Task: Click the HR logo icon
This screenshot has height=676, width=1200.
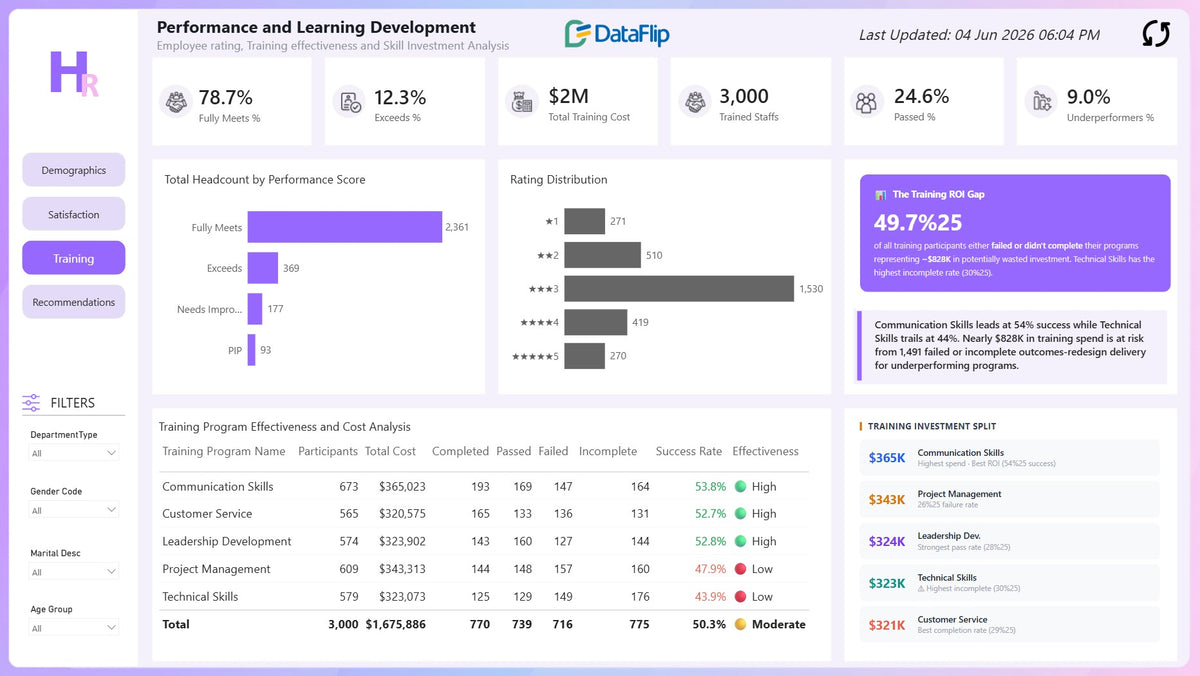Action: 74,73
